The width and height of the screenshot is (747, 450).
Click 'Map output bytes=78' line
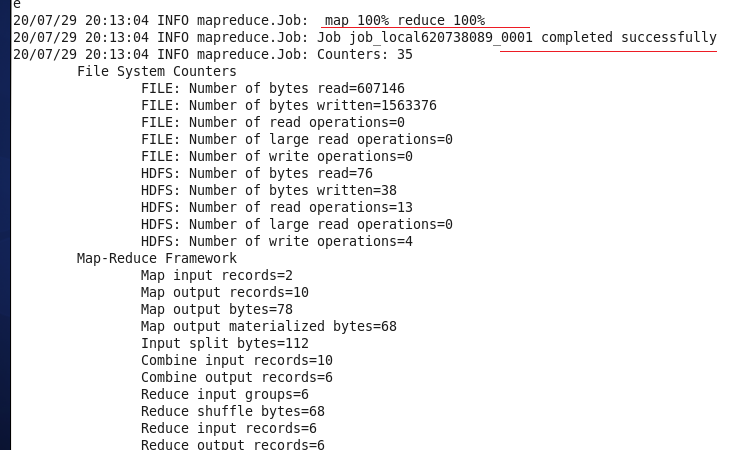(x=216, y=309)
